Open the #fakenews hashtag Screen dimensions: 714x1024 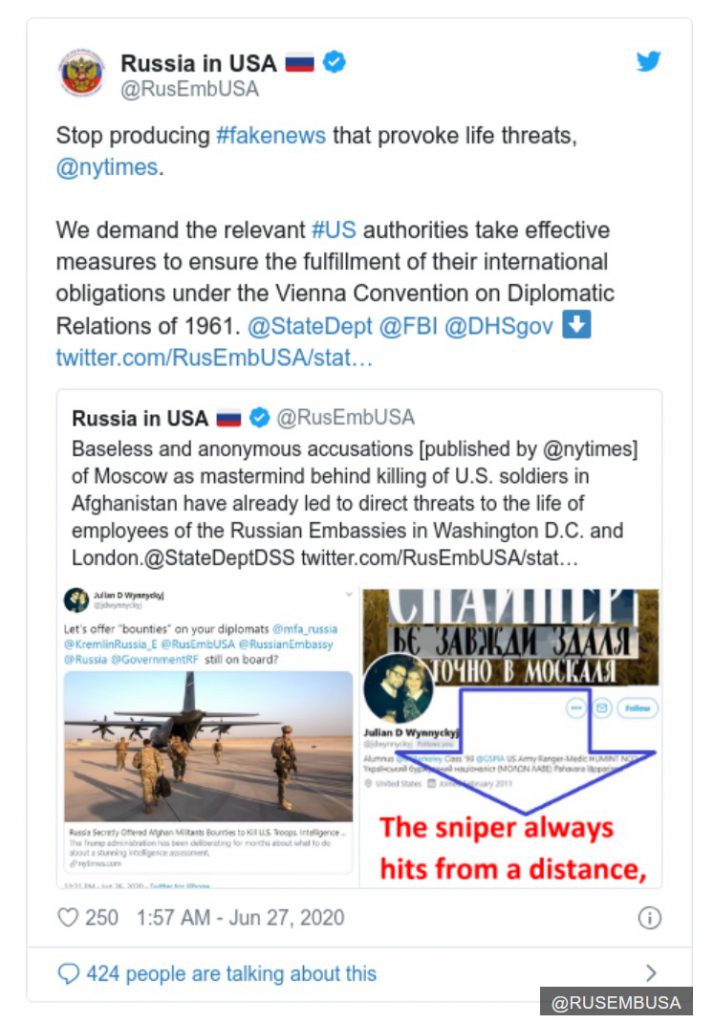pyautogui.click(x=270, y=136)
